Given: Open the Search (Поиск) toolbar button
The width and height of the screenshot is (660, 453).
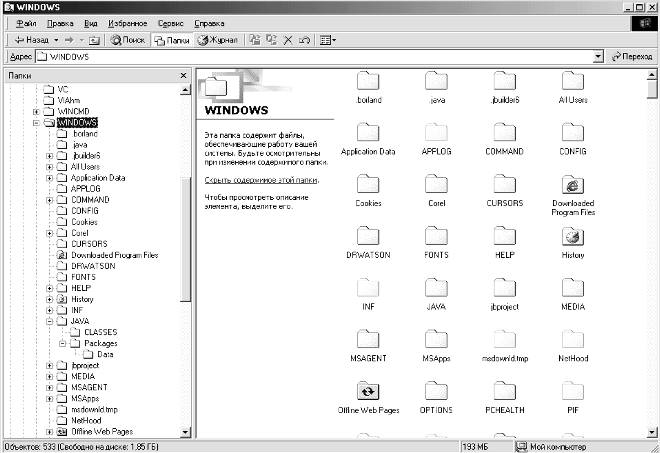Looking at the screenshot, I should click(x=128, y=40).
